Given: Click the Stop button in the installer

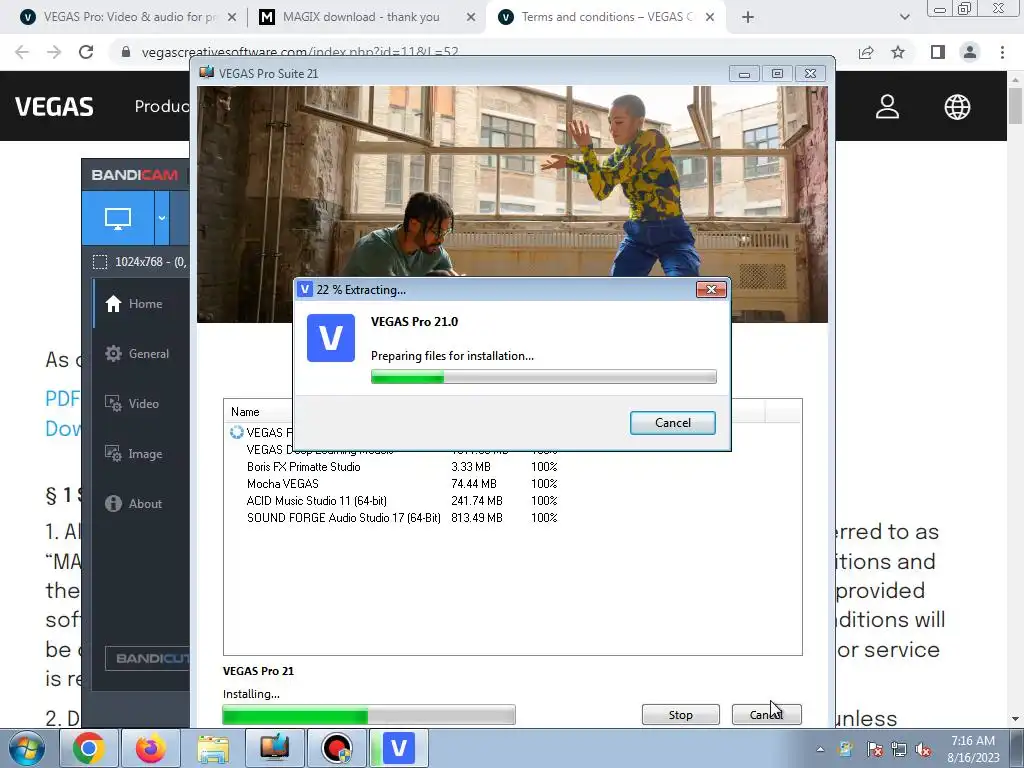Looking at the screenshot, I should (x=680, y=714).
